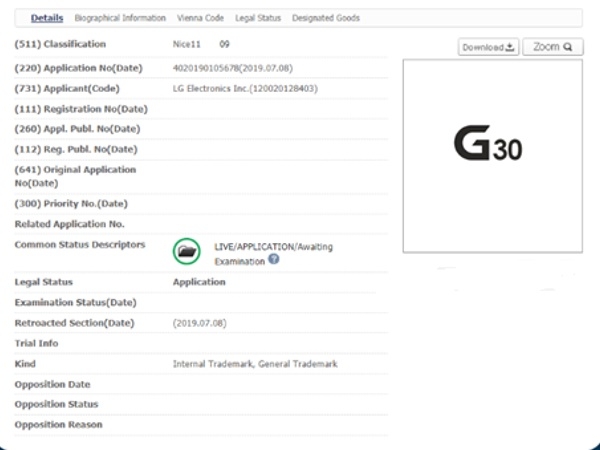Click the blue question mark help icon
The width and height of the screenshot is (600, 450).
(274, 259)
